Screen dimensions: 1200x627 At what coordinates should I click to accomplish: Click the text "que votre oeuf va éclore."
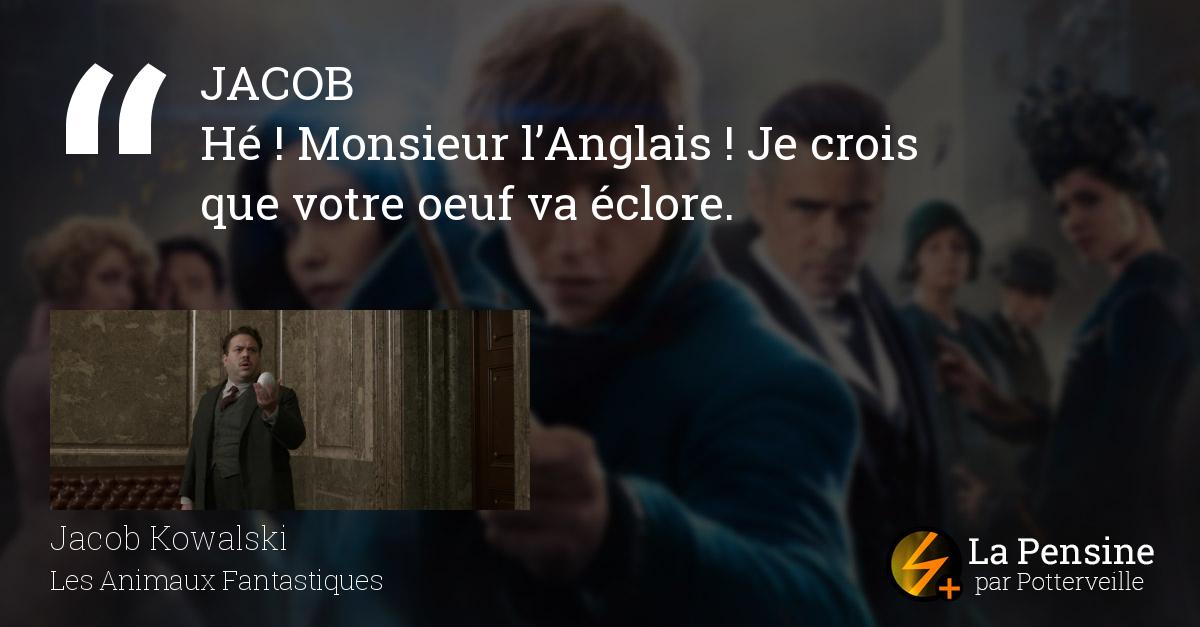click(x=467, y=205)
